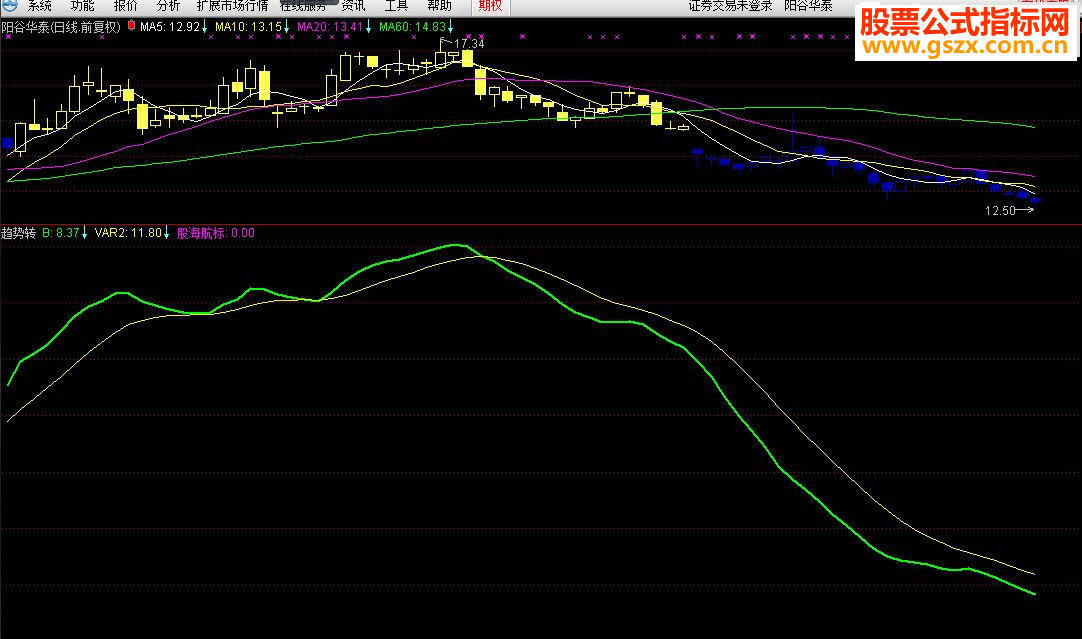Click the down arrow after MA10 value
Viewport: 1082px width, 639px height.
pyautogui.click(x=286, y=27)
